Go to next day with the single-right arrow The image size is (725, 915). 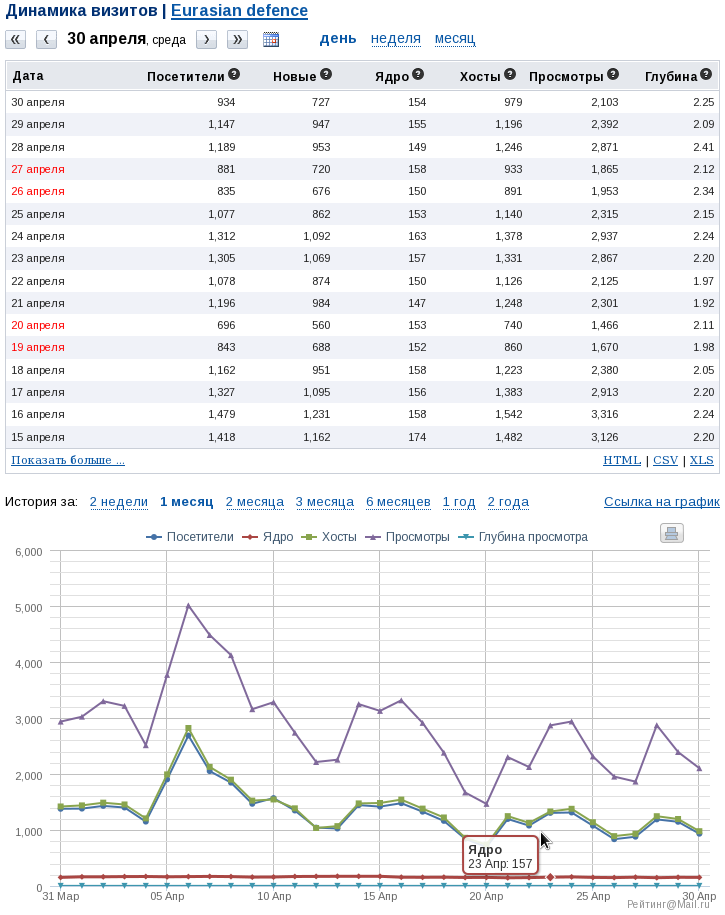[206, 40]
